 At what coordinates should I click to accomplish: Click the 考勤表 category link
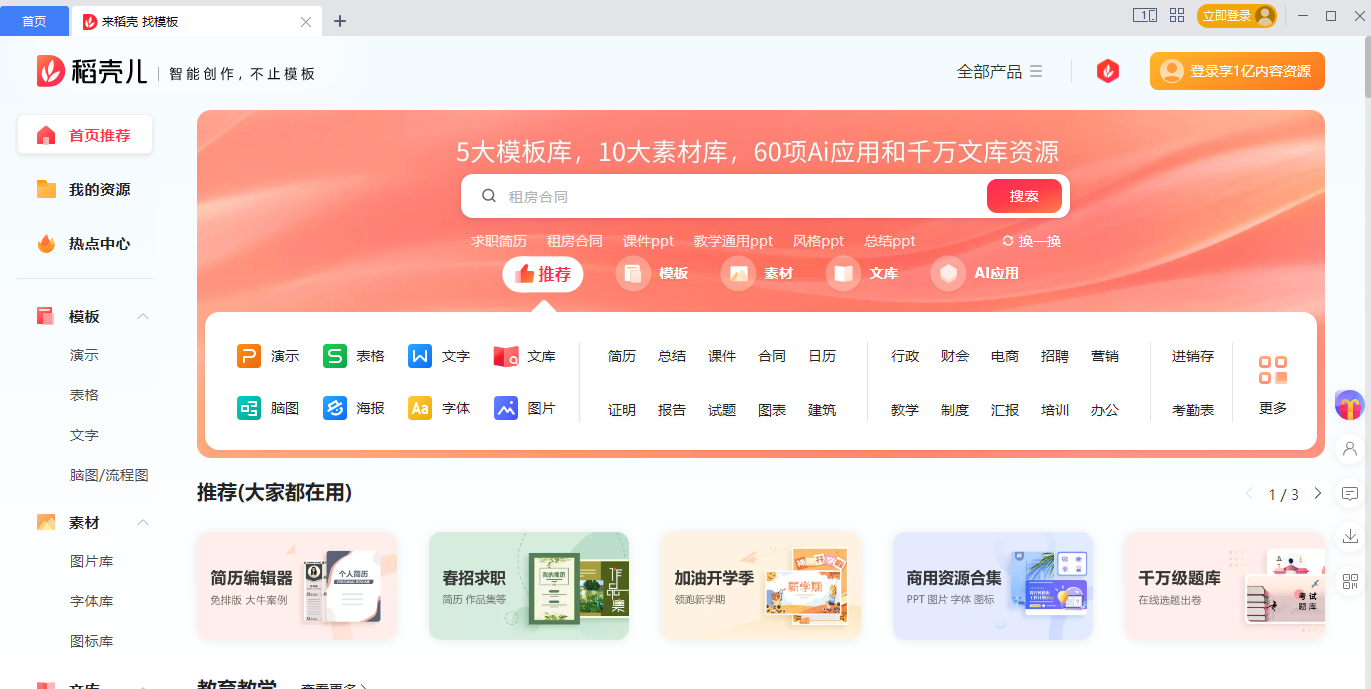point(1193,410)
